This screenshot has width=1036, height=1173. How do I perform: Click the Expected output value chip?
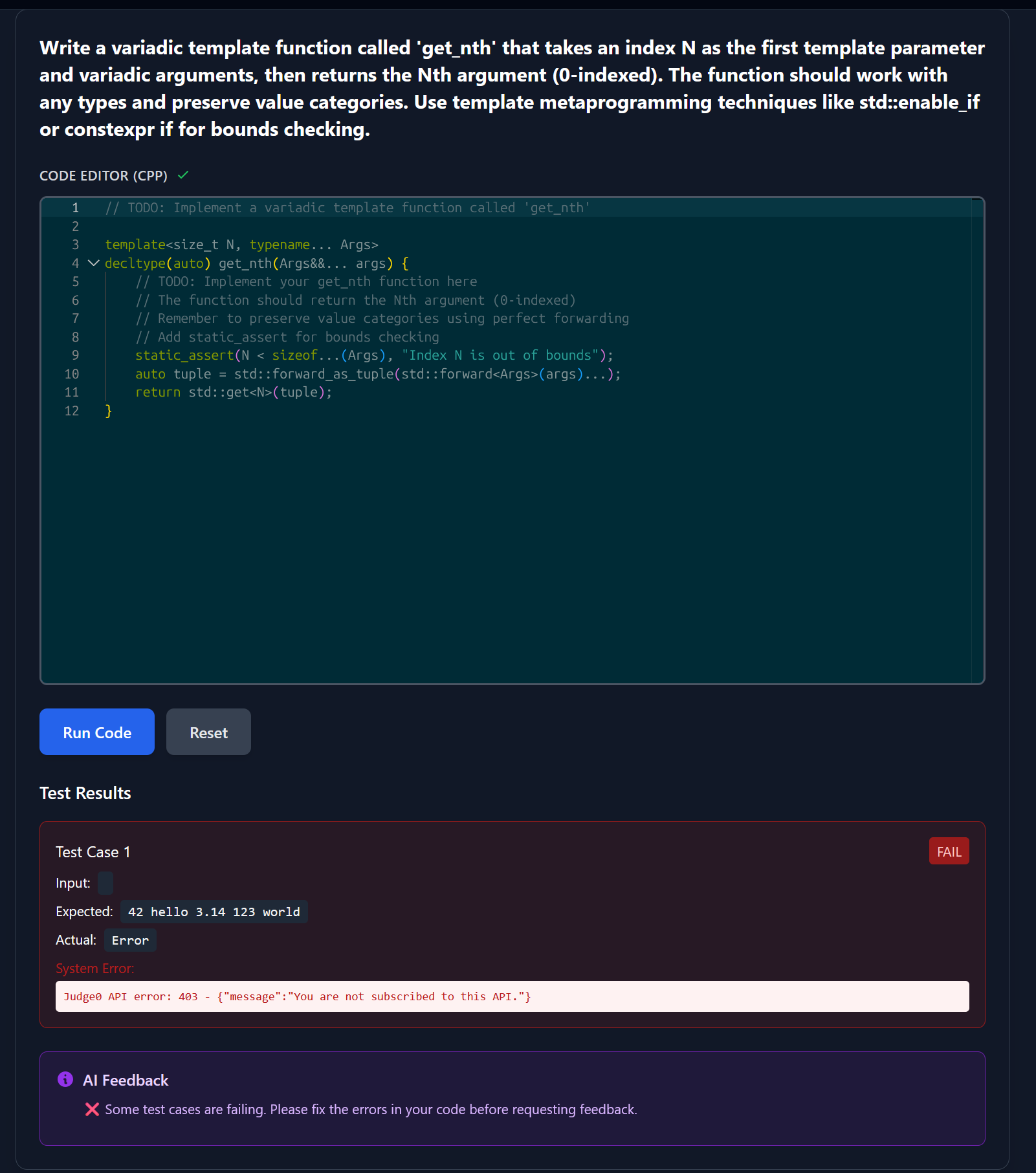[x=214, y=912]
